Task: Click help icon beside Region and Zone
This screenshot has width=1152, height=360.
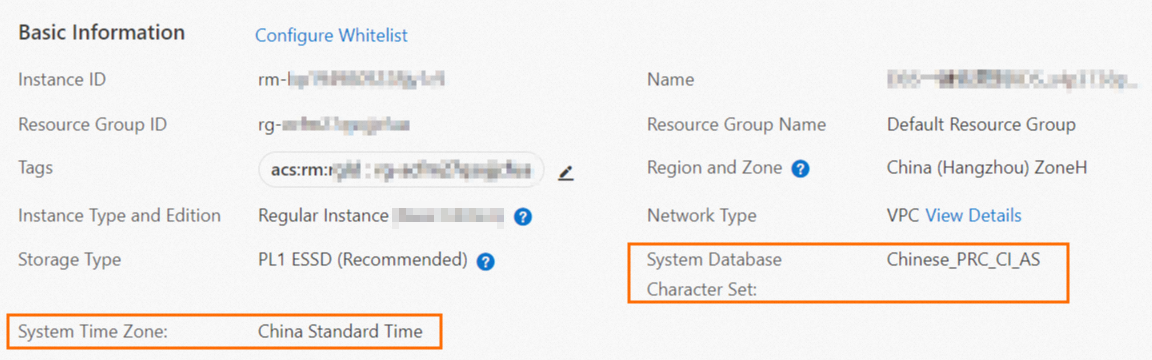Action: 800,169
